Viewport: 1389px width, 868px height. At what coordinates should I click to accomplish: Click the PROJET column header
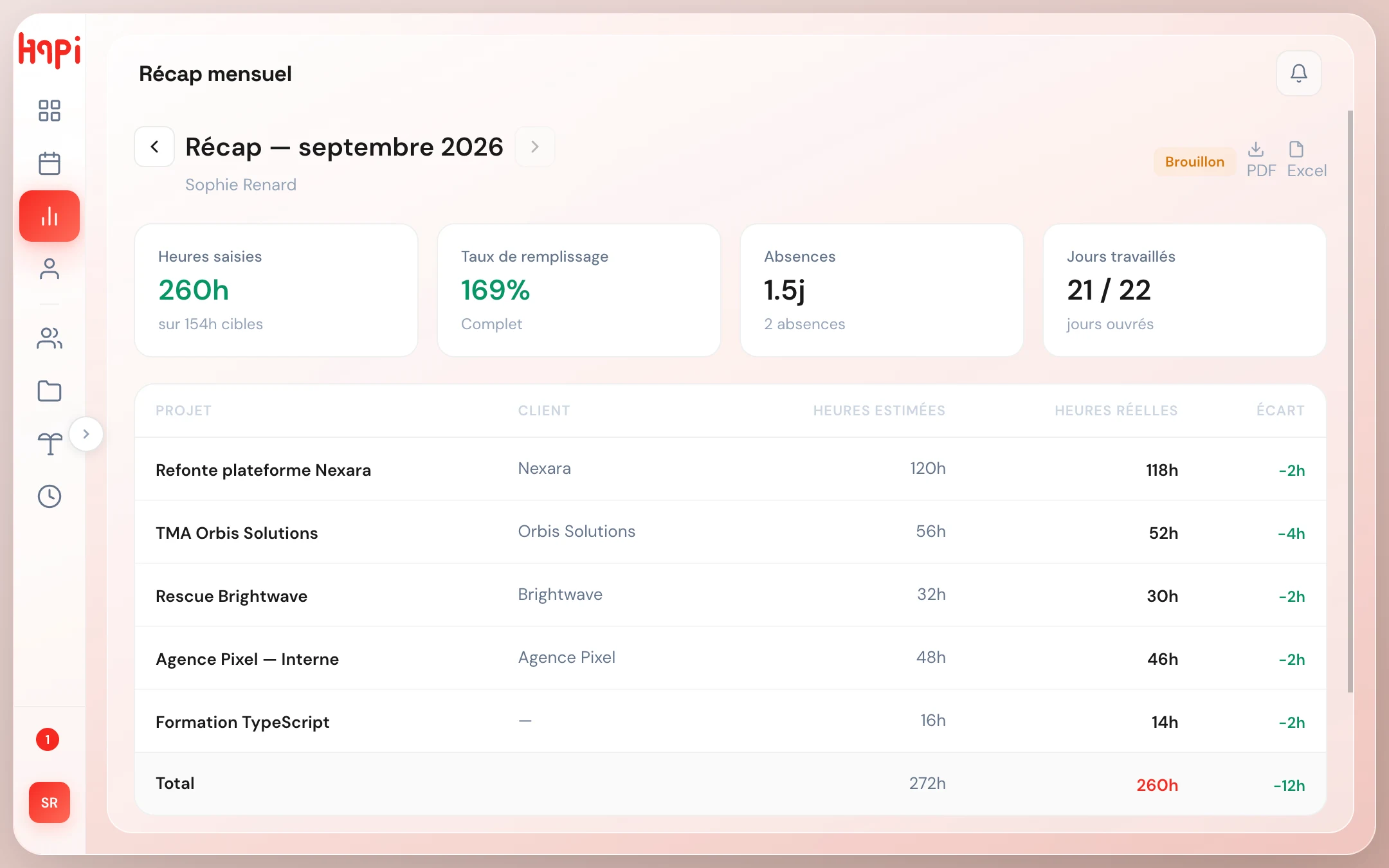(x=183, y=410)
